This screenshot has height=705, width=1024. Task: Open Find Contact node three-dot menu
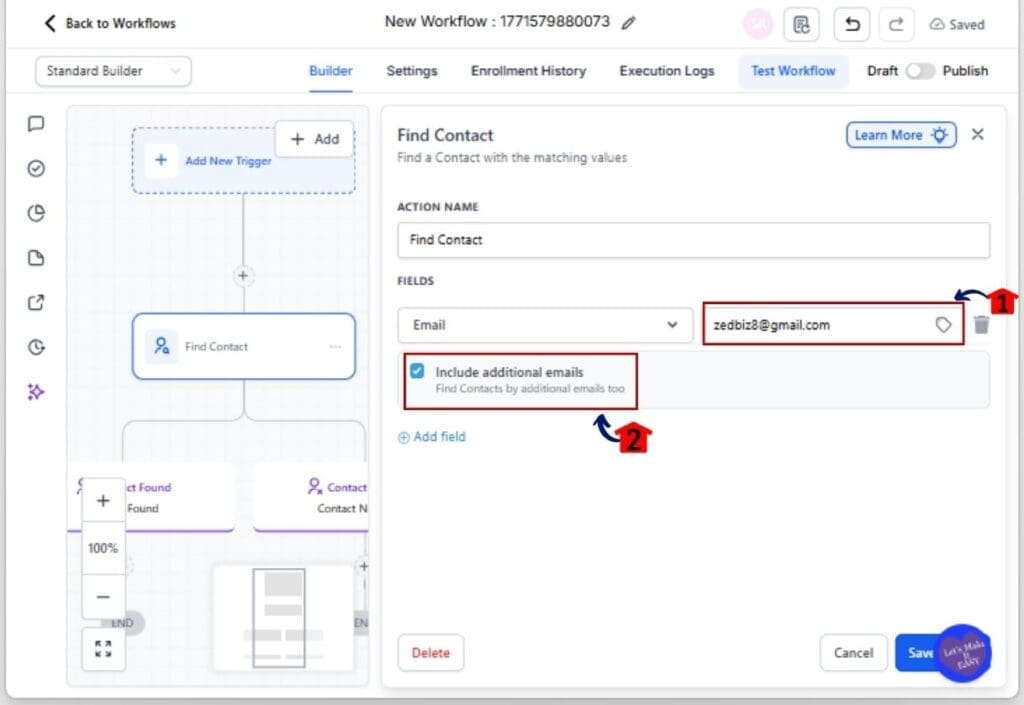tap(335, 347)
